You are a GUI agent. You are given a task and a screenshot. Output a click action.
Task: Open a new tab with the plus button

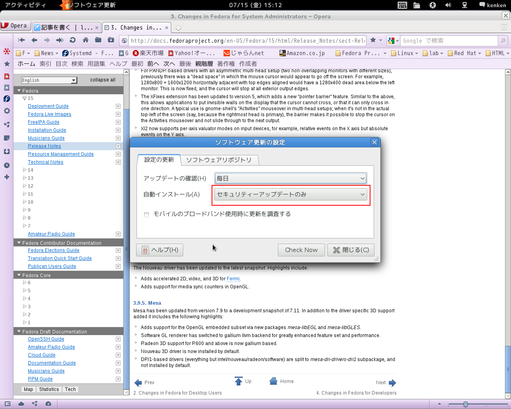[178, 28]
